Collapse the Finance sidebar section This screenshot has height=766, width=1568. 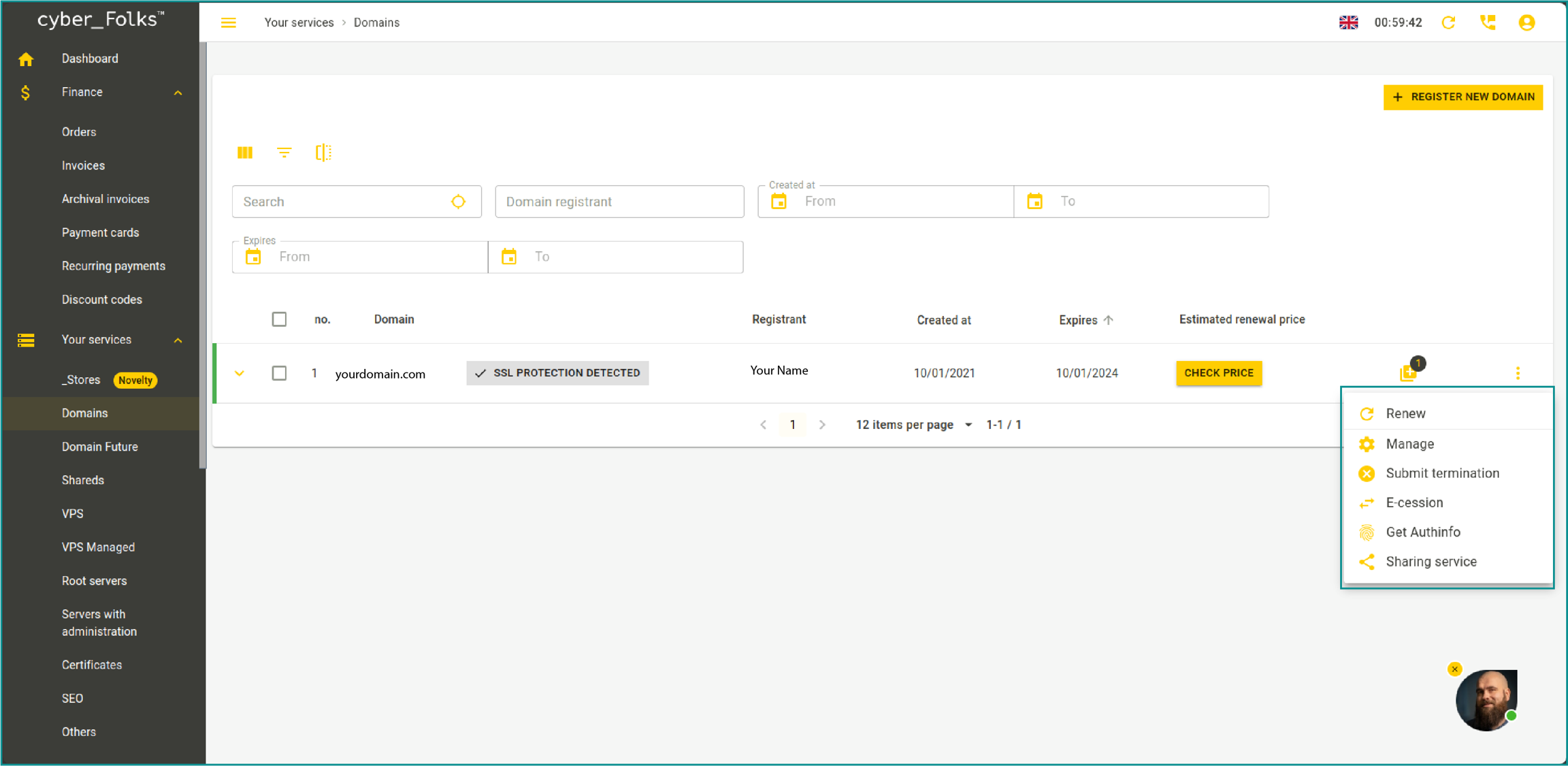[178, 93]
